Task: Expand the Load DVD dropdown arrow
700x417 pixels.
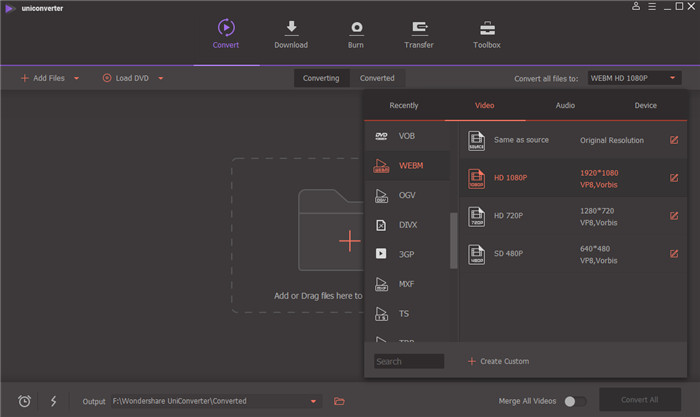Action: pyautogui.click(x=160, y=78)
